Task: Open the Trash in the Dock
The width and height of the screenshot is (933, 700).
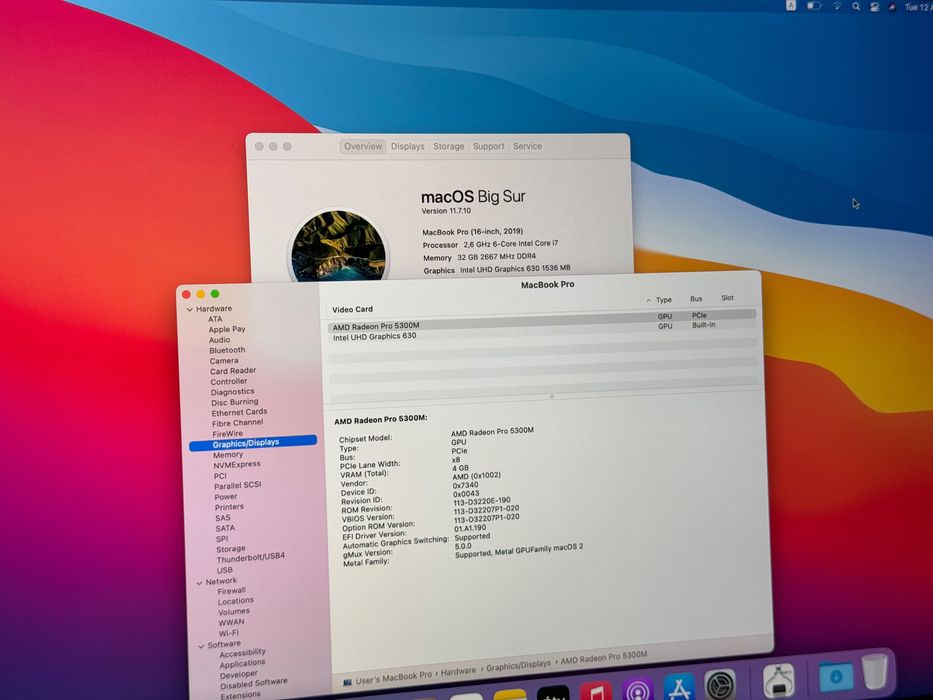Action: (x=874, y=671)
